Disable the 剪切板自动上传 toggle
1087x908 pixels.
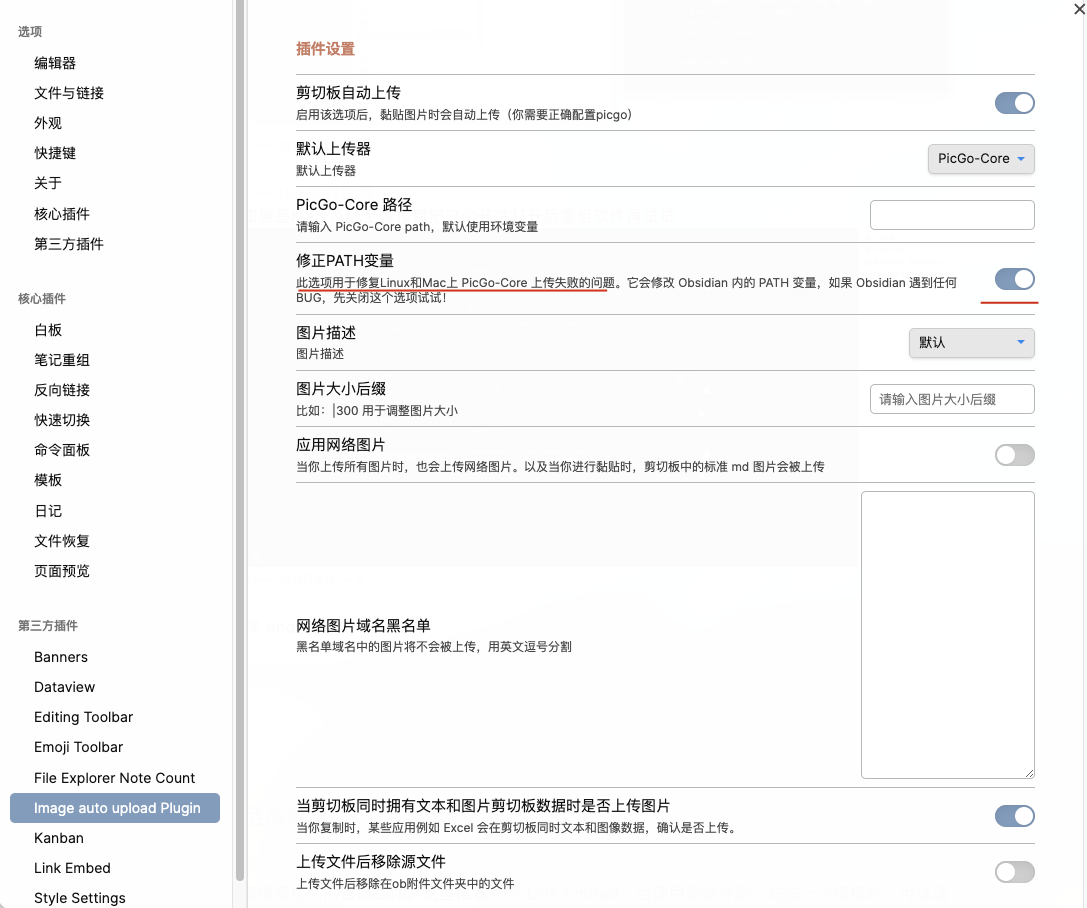[1014, 103]
